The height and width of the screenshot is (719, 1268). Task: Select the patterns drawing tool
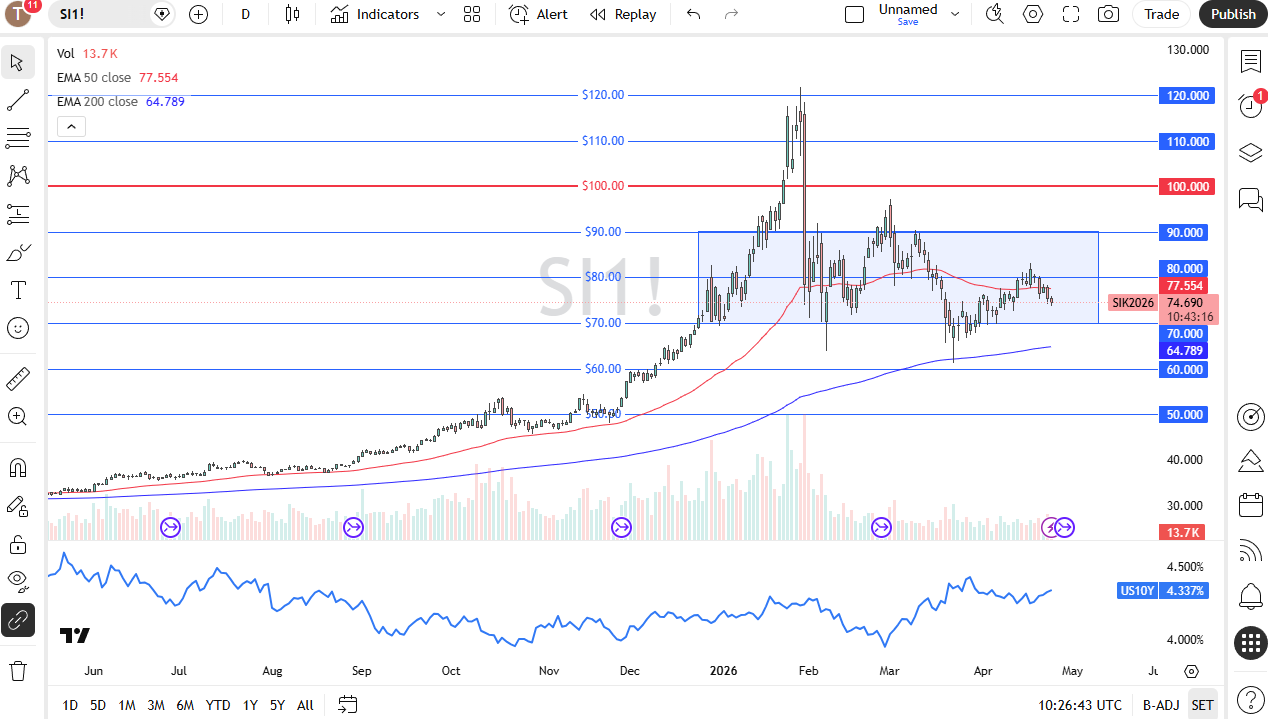click(x=17, y=176)
